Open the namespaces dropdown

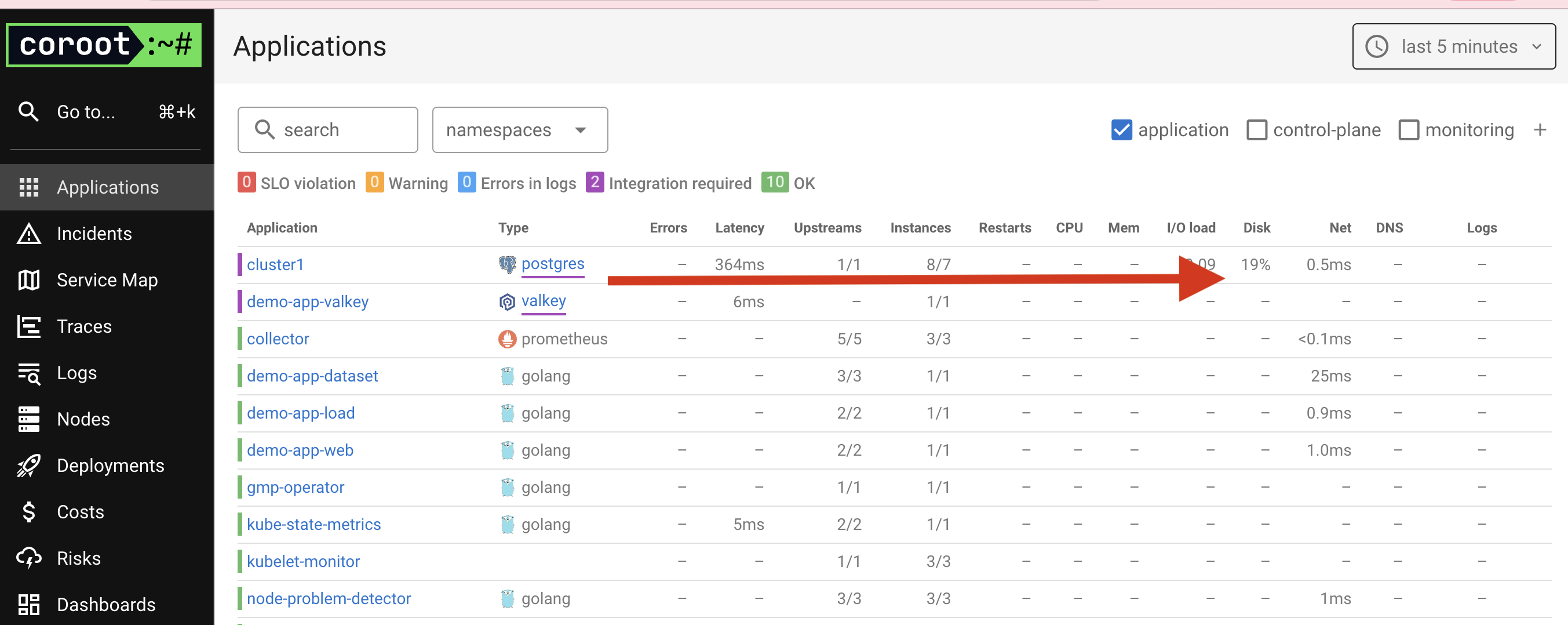tap(520, 130)
